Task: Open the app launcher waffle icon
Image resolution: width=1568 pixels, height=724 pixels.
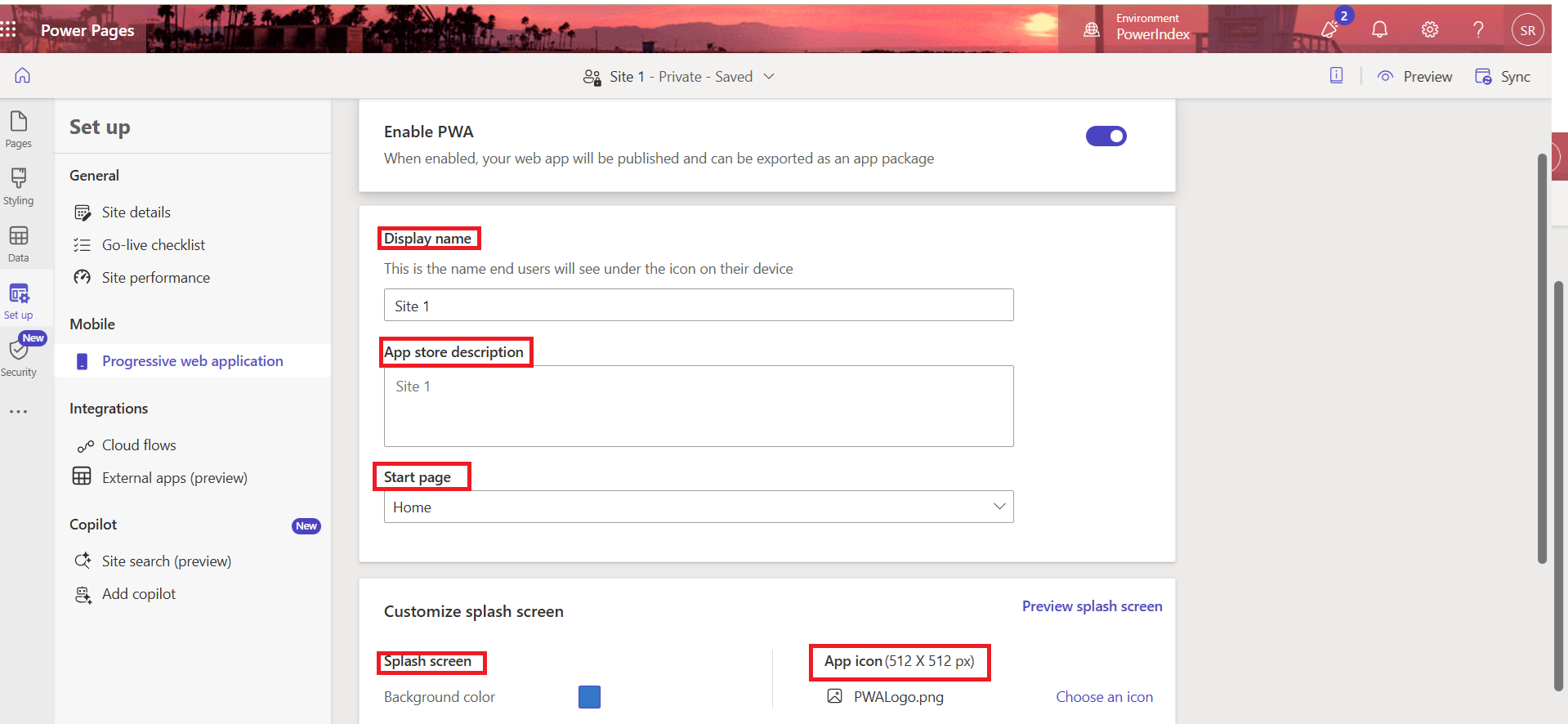Action: (9, 30)
